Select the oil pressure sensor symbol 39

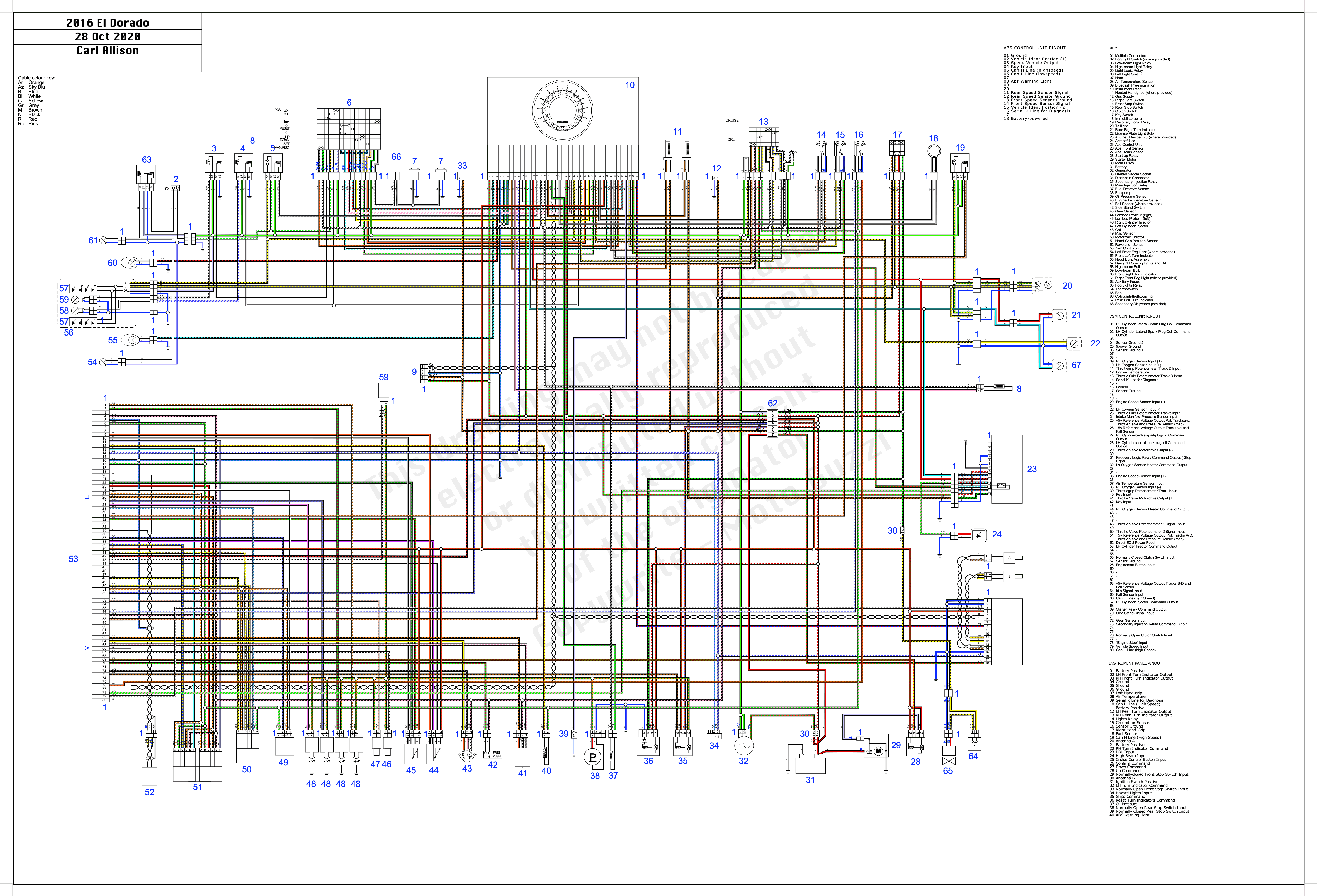(574, 734)
